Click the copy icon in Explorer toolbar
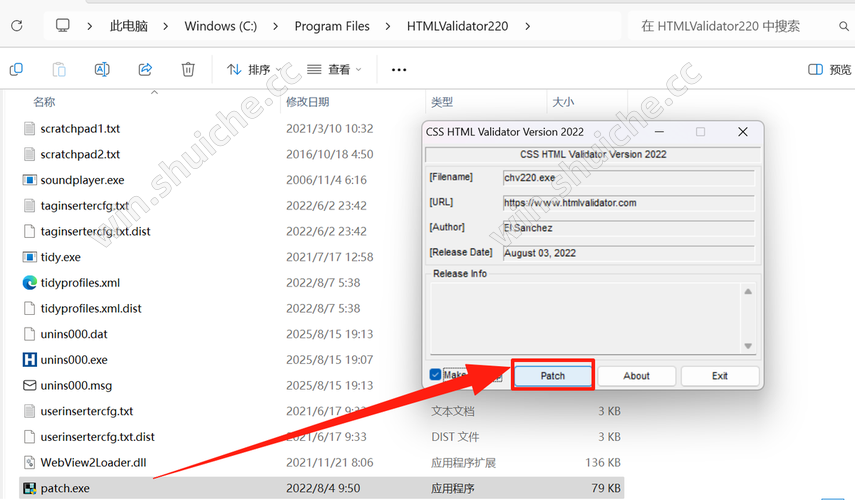Viewport: 855px width, 500px height. 16,69
